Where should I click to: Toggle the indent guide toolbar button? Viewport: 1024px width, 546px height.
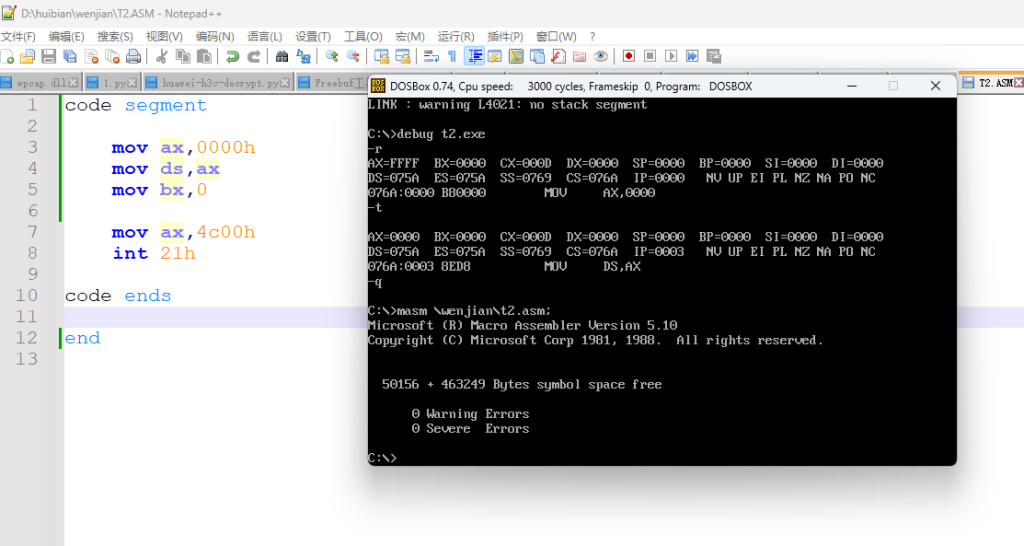(474, 56)
